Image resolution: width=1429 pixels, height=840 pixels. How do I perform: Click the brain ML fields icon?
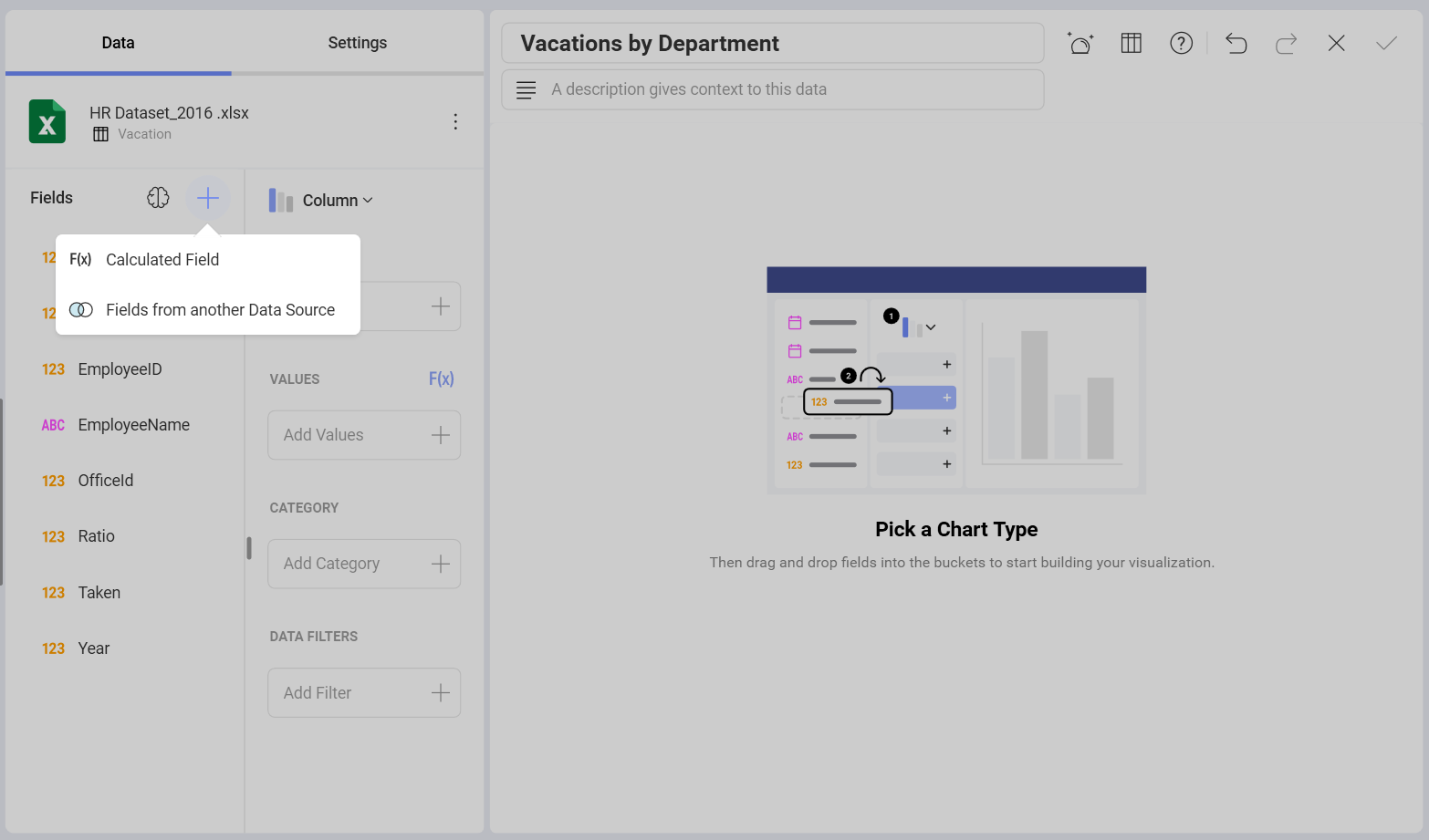(x=158, y=198)
